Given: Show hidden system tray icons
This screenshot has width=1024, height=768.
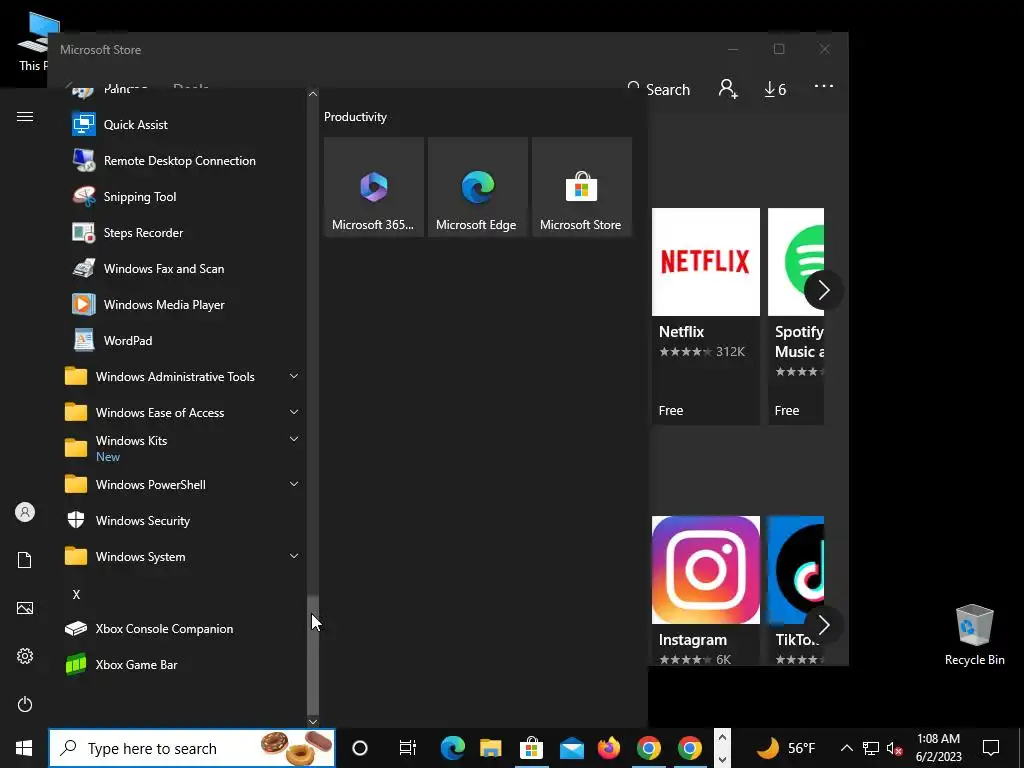Looking at the screenshot, I should point(846,748).
